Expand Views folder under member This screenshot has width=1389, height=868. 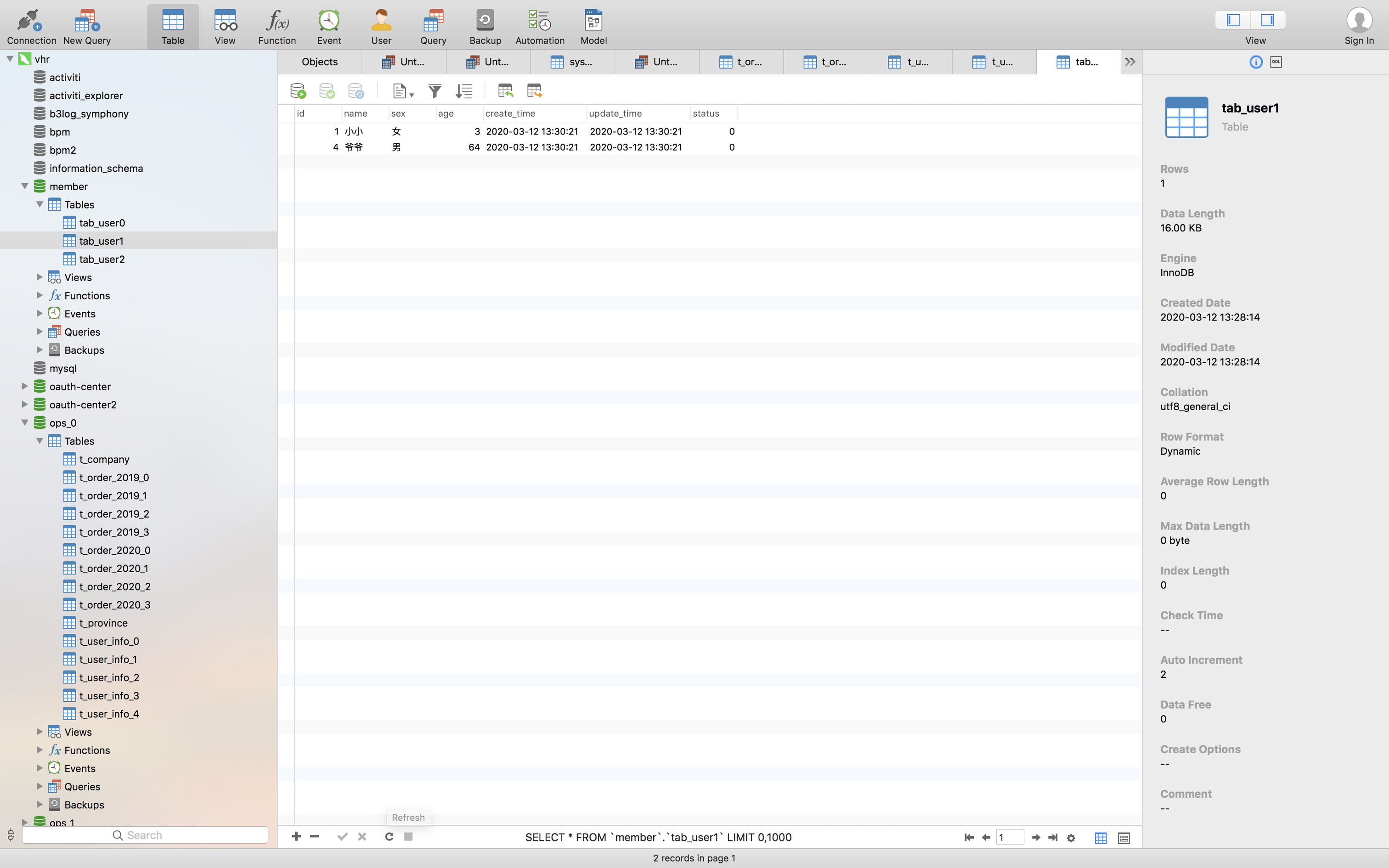coord(40,277)
